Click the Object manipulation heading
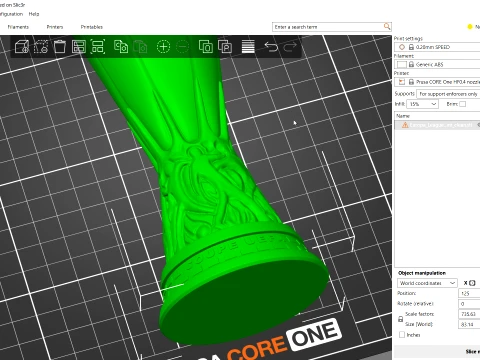 point(422,273)
